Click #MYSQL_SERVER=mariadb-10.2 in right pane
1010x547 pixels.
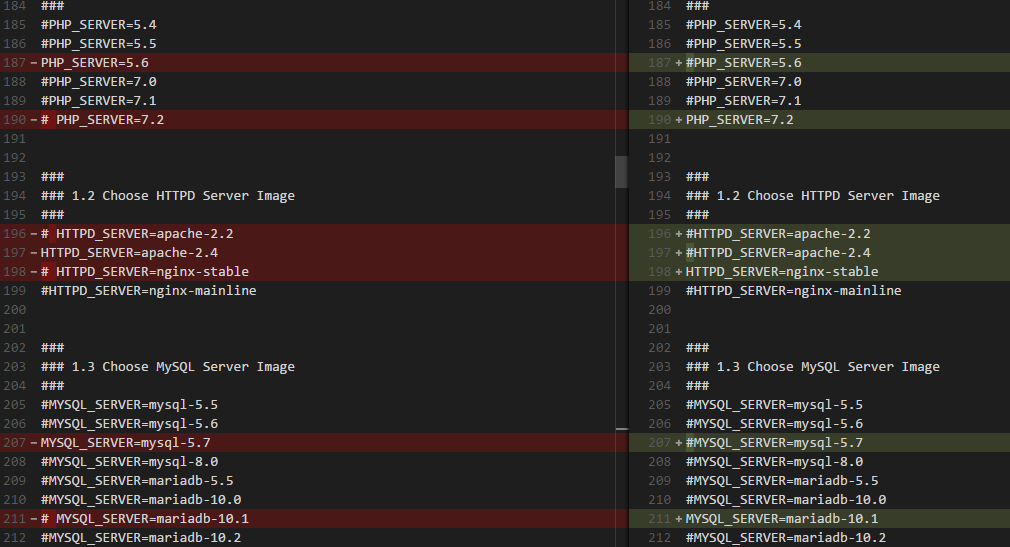tap(786, 538)
